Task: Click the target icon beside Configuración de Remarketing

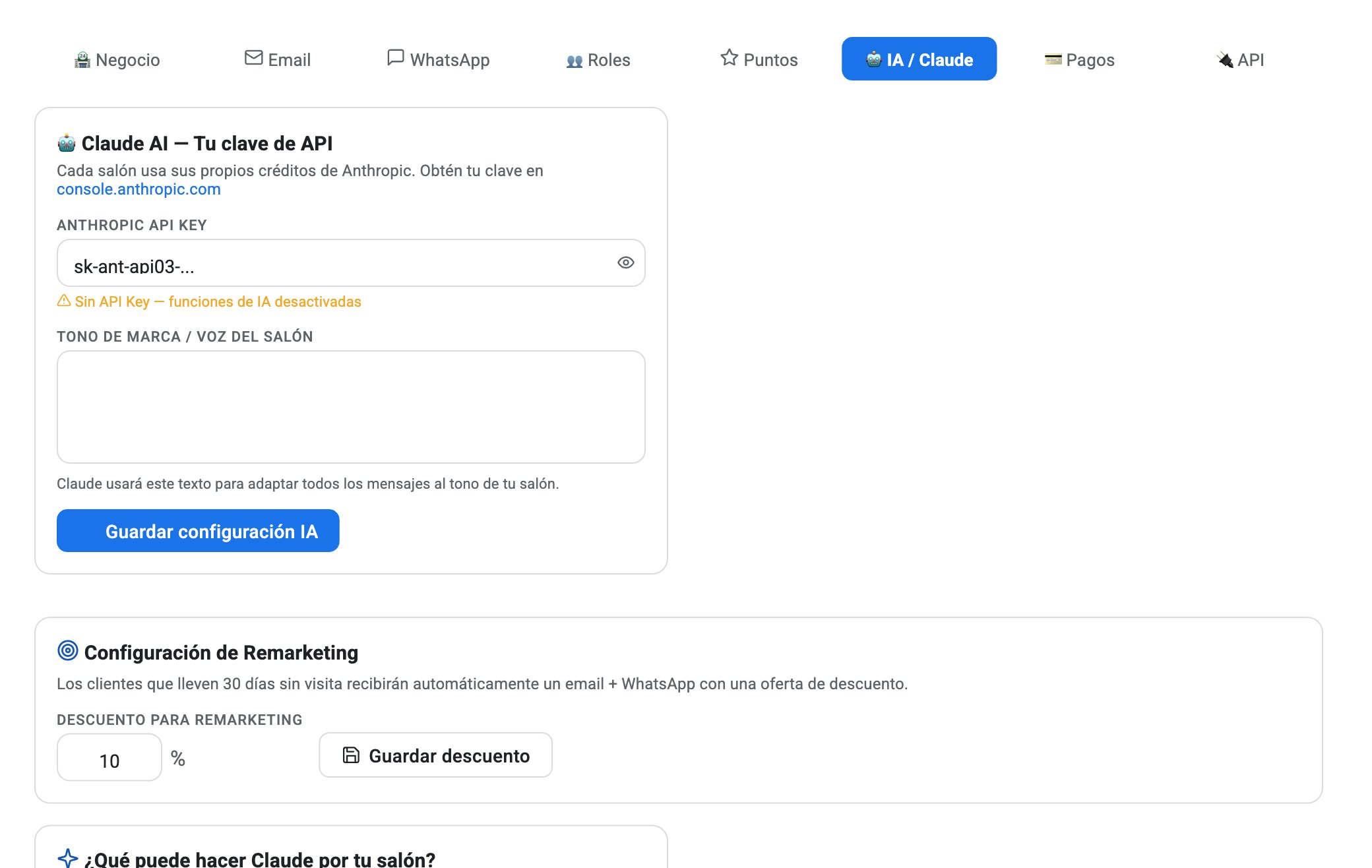Action: (x=67, y=651)
